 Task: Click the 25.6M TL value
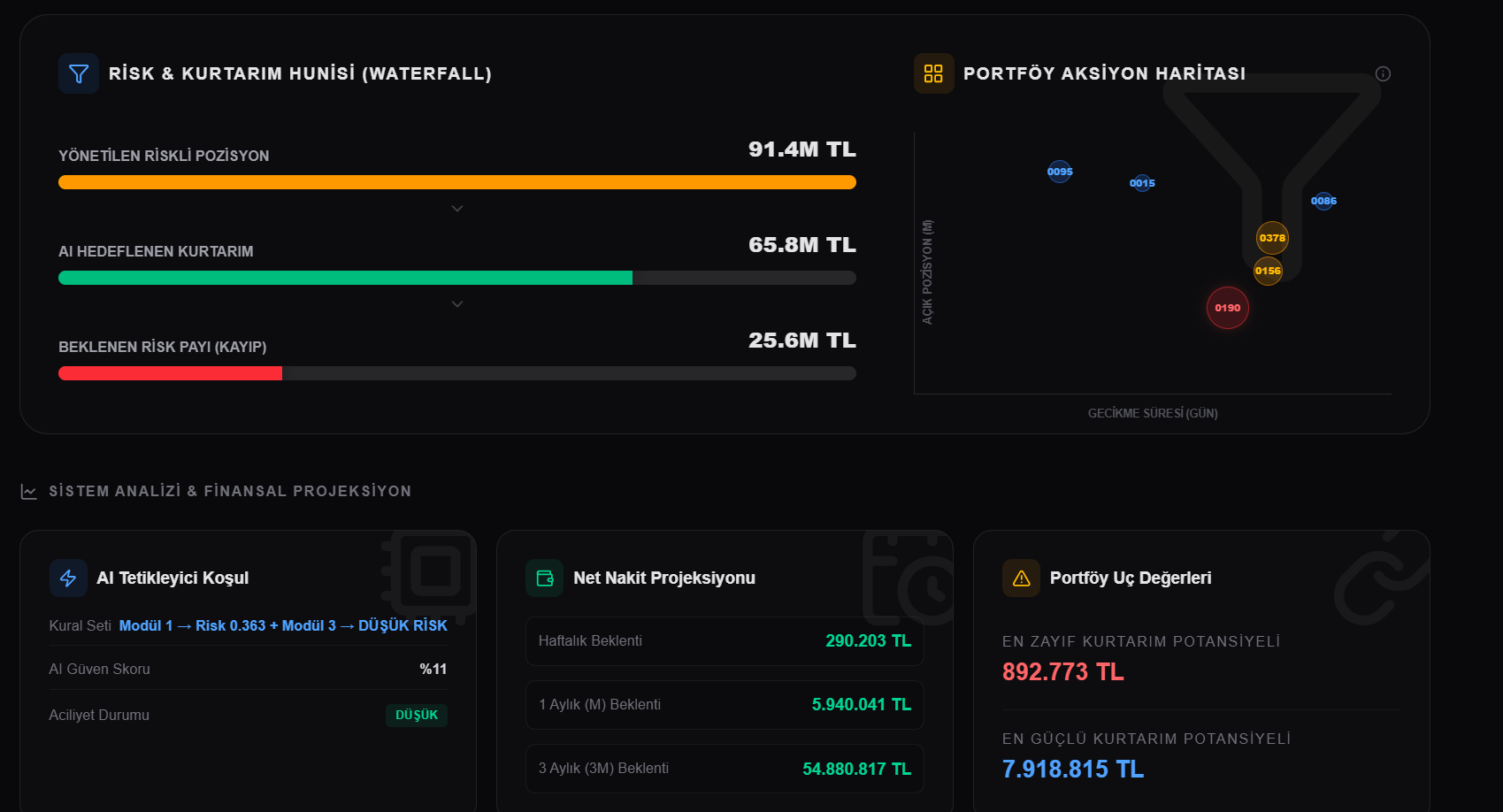(x=802, y=341)
